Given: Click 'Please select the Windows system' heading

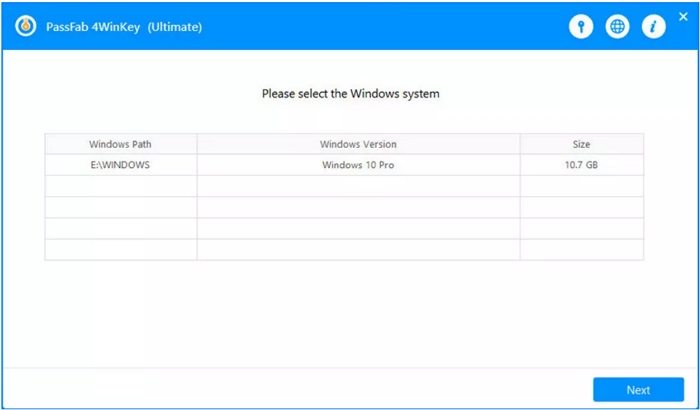Looking at the screenshot, I should coord(350,94).
